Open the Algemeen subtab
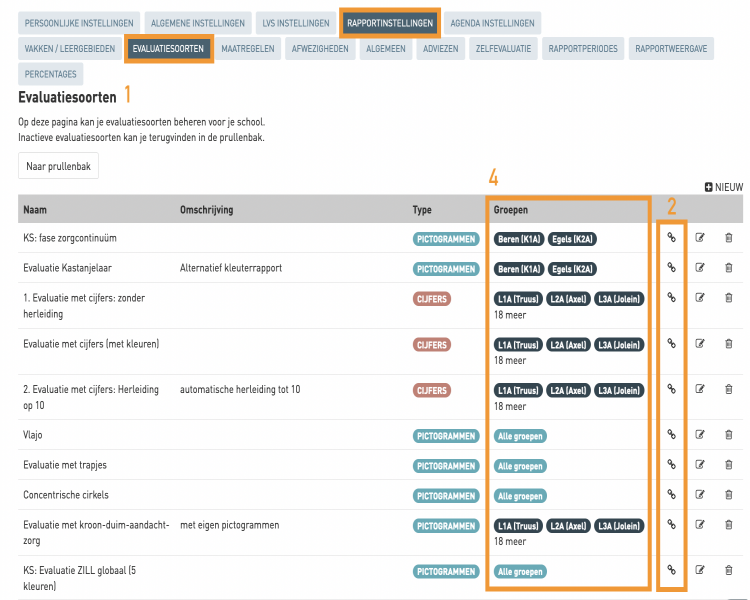Screen dimensions: 750x600 coord(386,49)
